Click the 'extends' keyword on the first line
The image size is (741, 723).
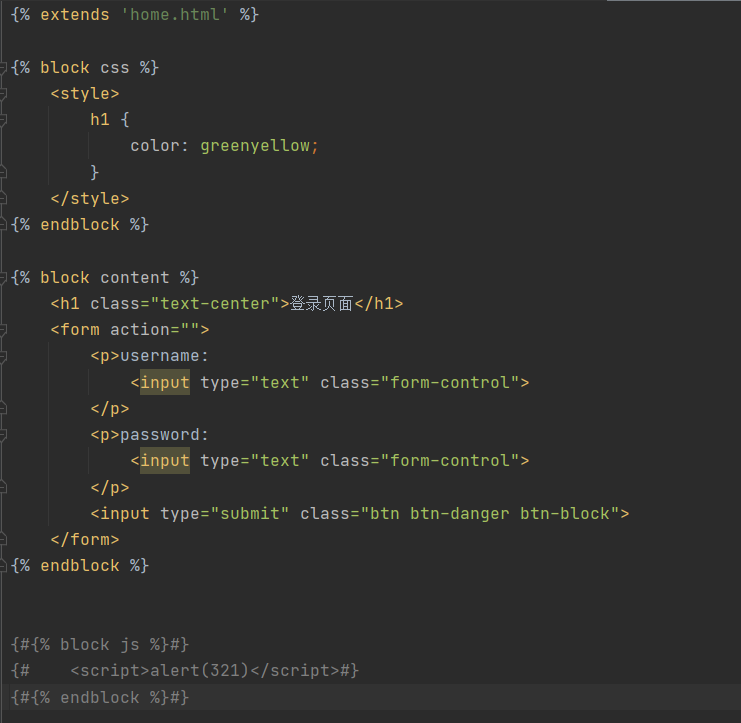pyautogui.click(x=75, y=15)
